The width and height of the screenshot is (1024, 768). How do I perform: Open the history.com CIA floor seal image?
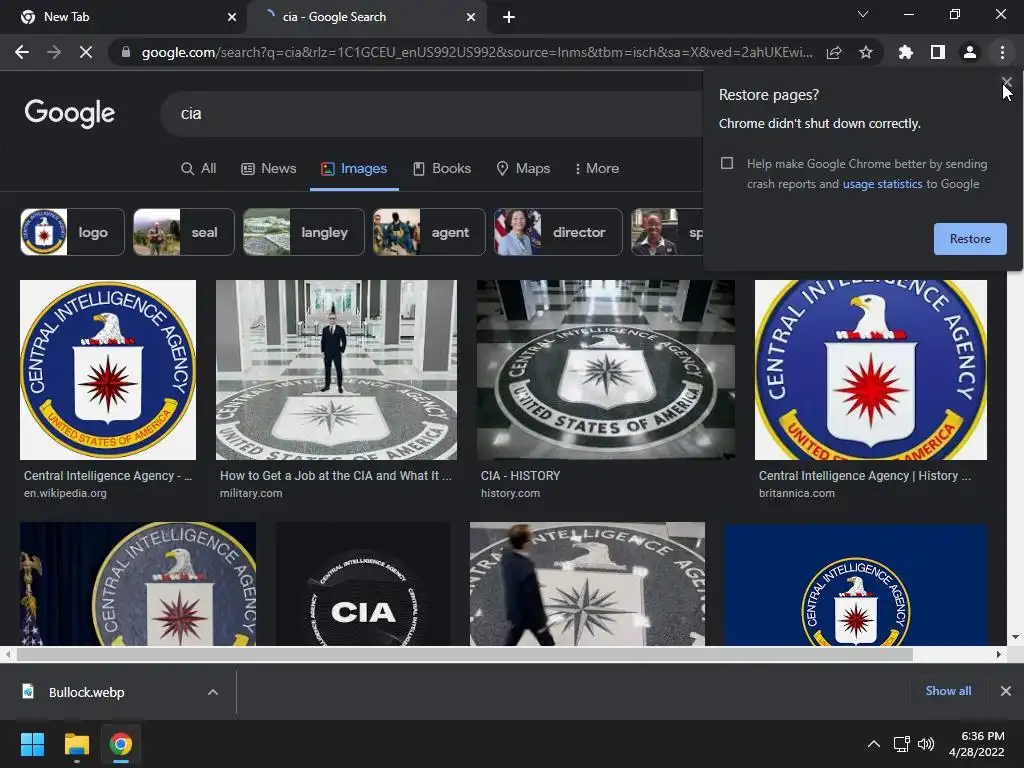tap(605, 370)
